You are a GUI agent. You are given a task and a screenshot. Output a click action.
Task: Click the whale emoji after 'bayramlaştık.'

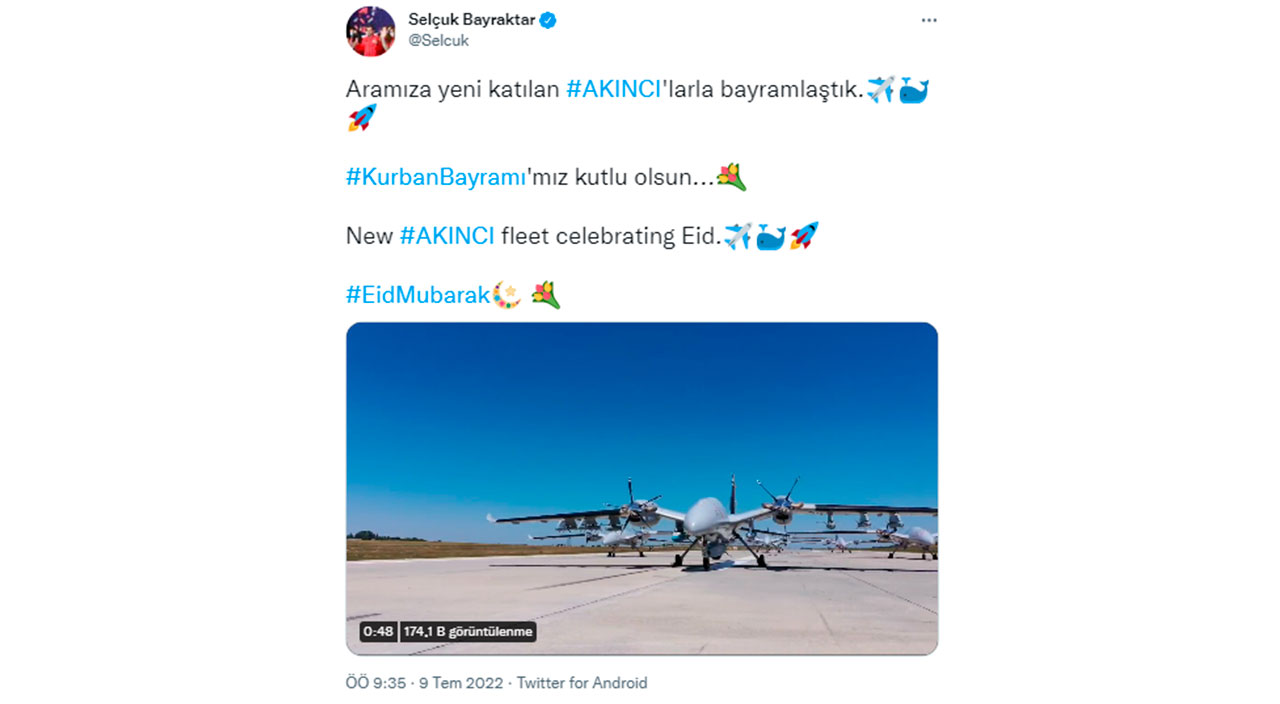click(914, 90)
